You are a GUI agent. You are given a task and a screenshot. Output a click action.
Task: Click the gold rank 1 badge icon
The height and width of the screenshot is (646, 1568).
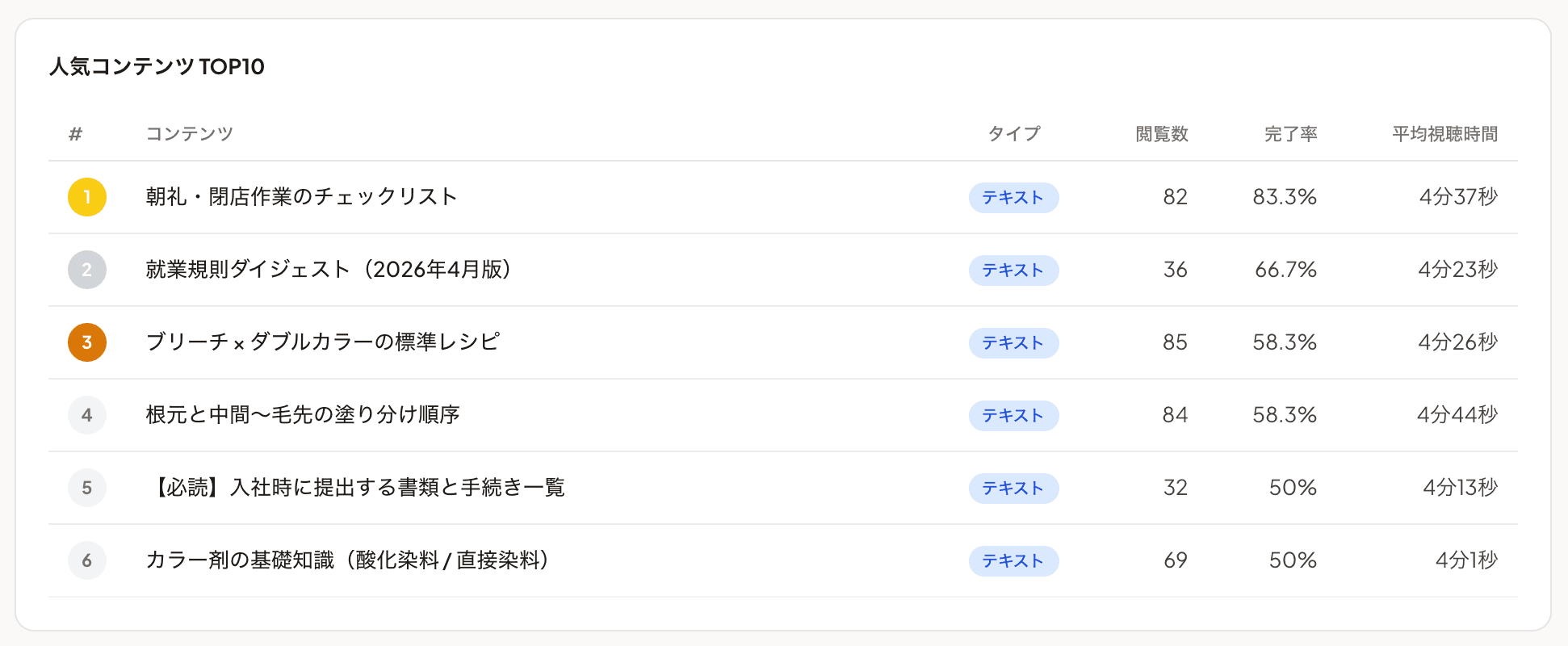point(86,197)
